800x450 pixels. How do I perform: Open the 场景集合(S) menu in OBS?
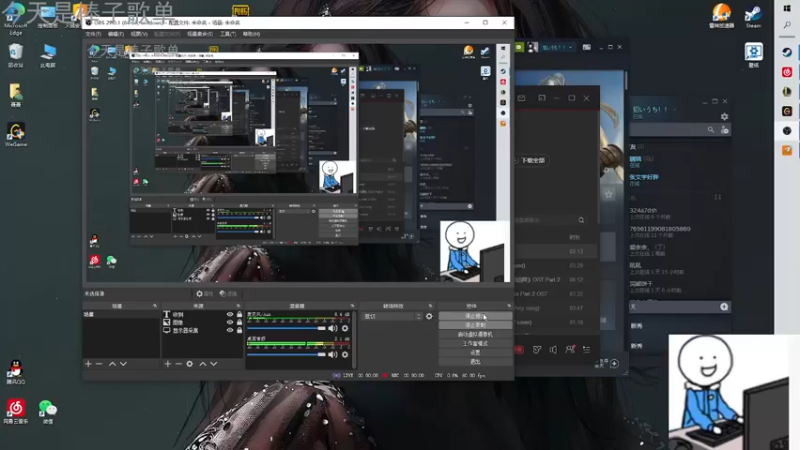point(199,34)
